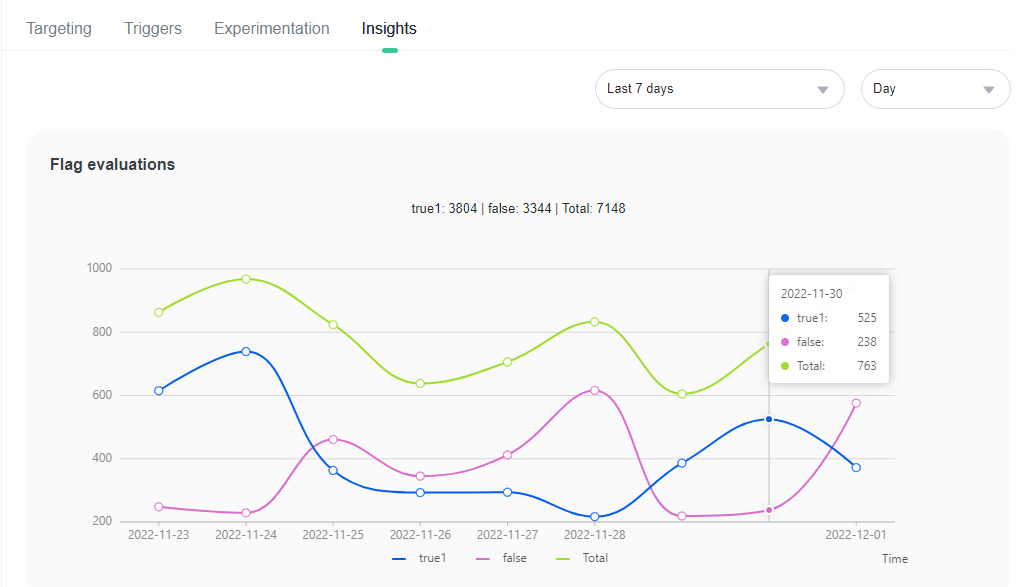Click the blue true1 point on 2022-11-24
The image size is (1036, 587).
coord(246,352)
